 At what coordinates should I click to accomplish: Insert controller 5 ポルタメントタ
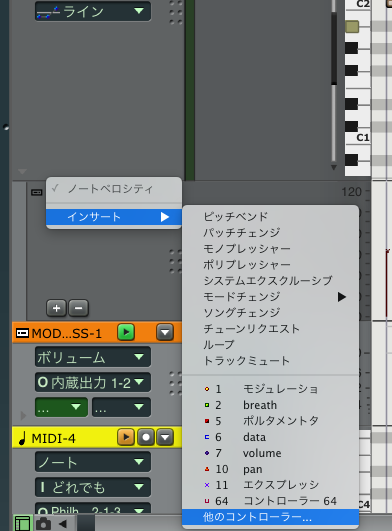coord(270,421)
